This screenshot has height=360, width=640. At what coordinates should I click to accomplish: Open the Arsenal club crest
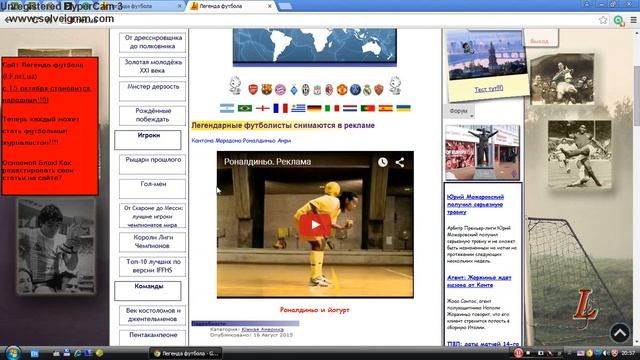point(253,89)
